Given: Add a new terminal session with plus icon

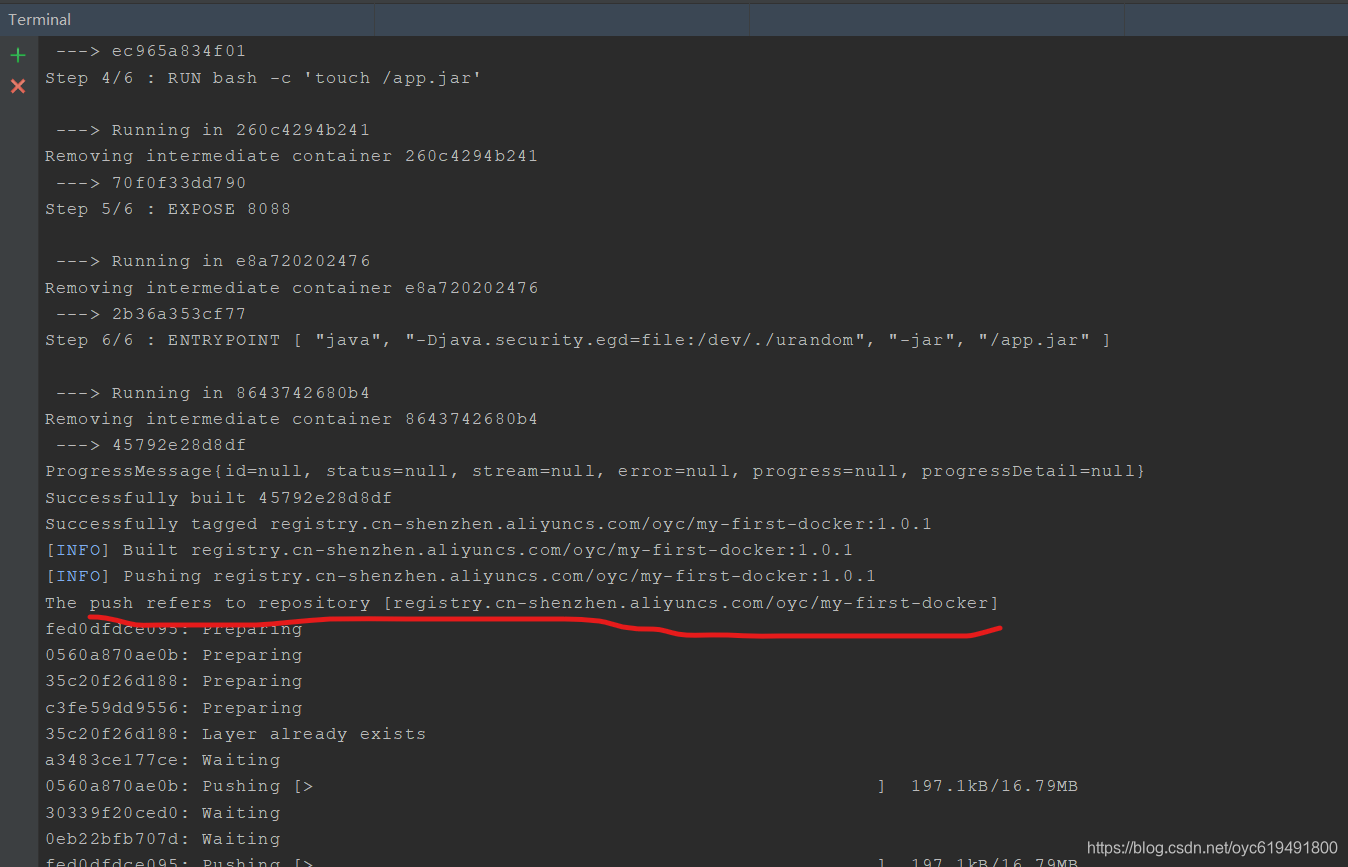Looking at the screenshot, I should pos(18,55).
